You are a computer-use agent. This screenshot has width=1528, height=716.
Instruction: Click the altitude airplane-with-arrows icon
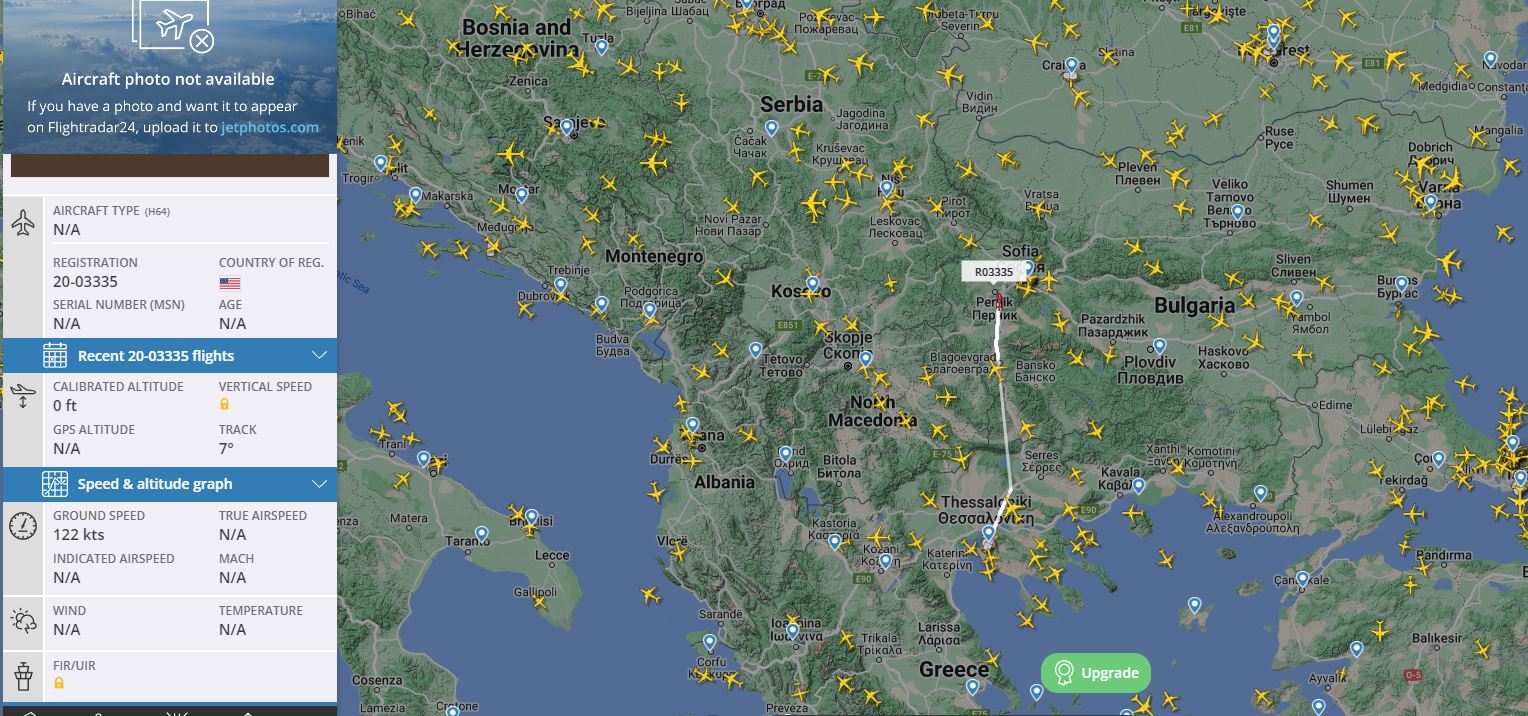tap(23, 396)
